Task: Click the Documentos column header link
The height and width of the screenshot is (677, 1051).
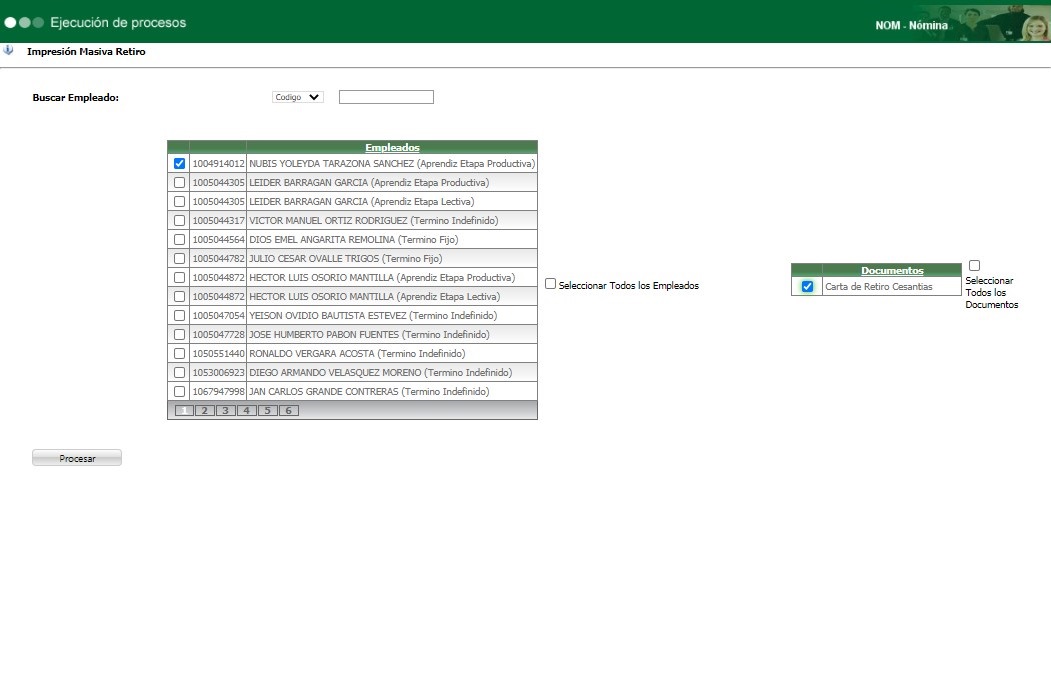Action: tap(892, 270)
